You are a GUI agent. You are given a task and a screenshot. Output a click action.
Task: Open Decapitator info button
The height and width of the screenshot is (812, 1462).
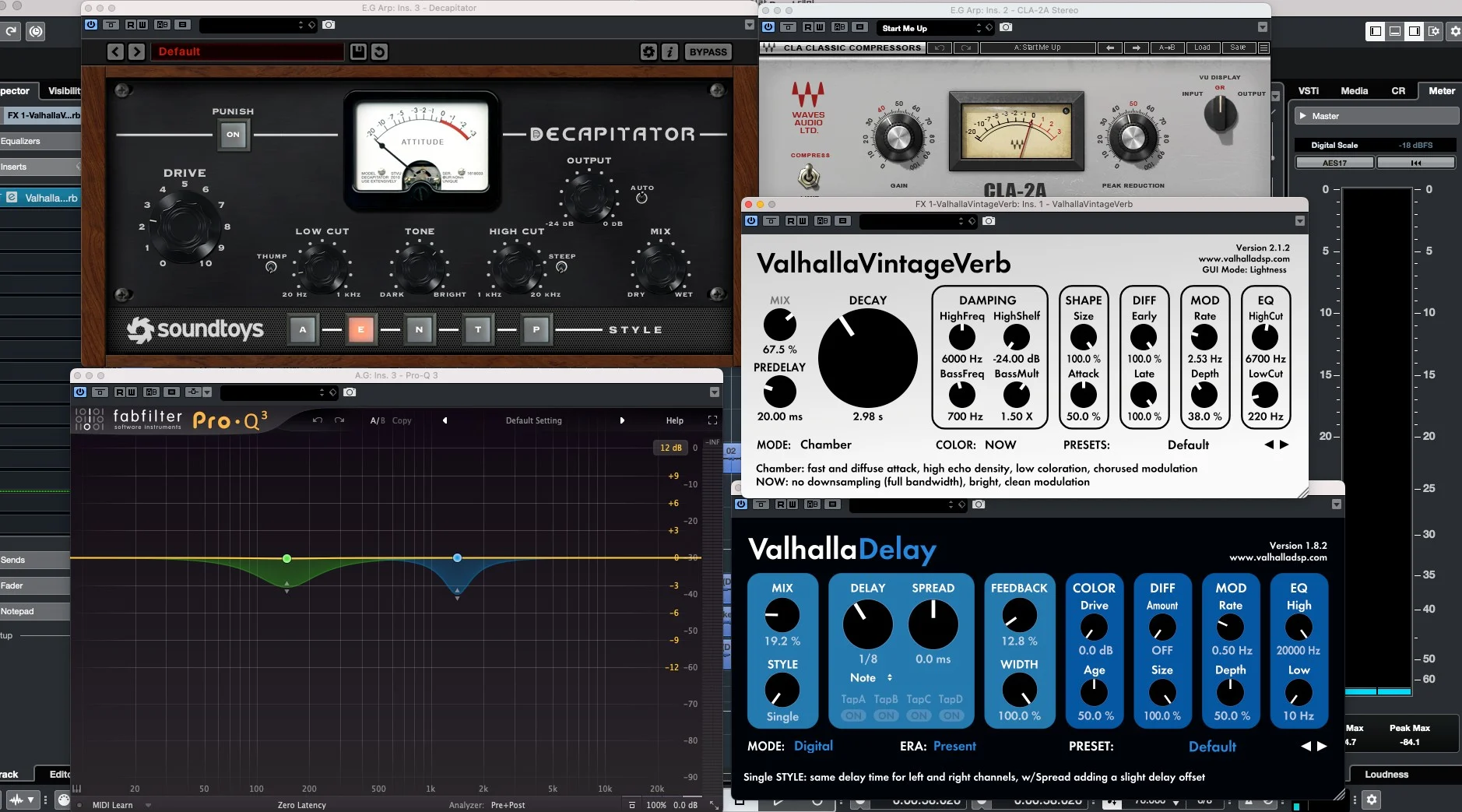tap(669, 51)
